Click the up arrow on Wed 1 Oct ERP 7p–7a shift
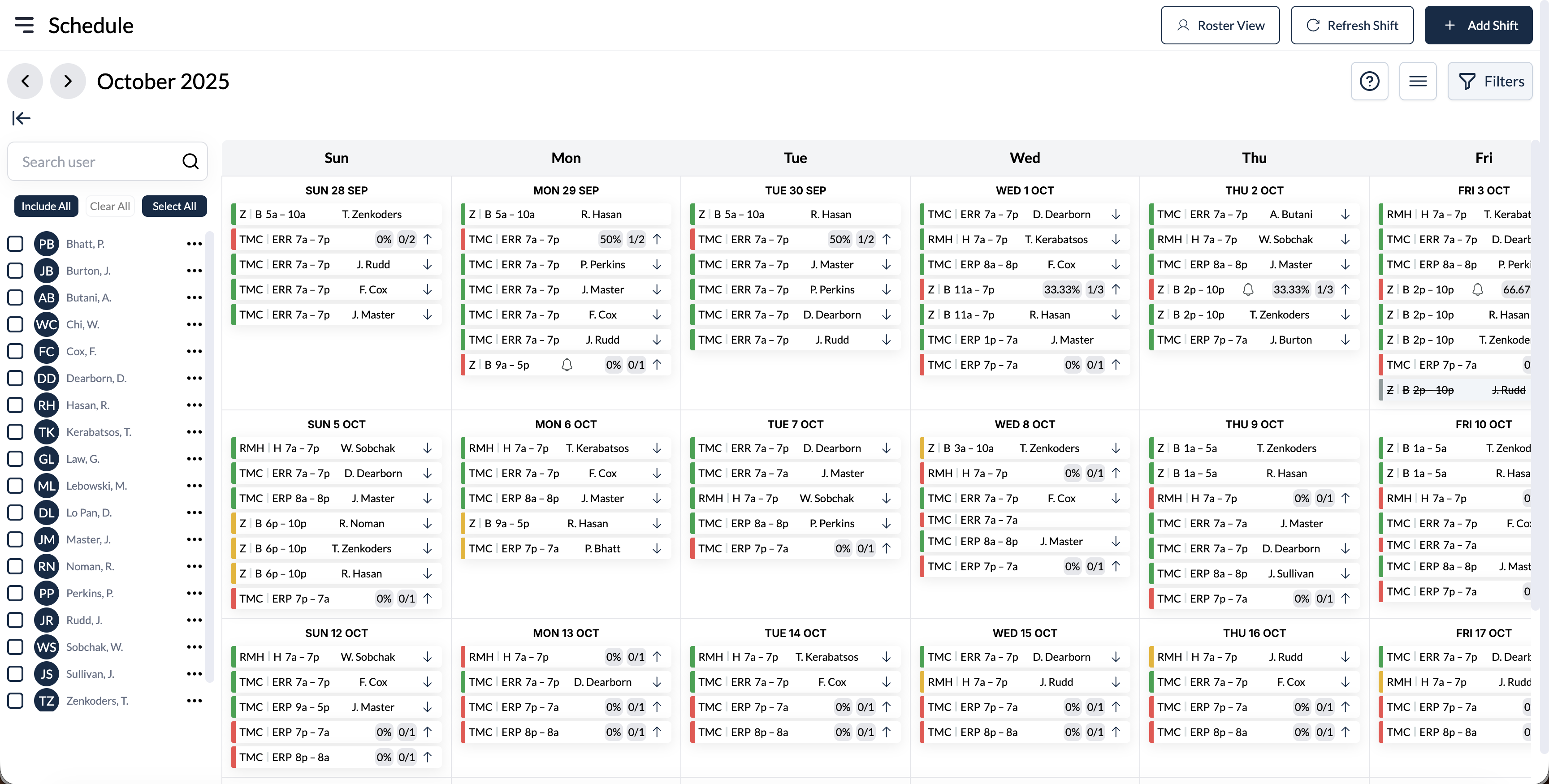1549x784 pixels. tap(1116, 364)
